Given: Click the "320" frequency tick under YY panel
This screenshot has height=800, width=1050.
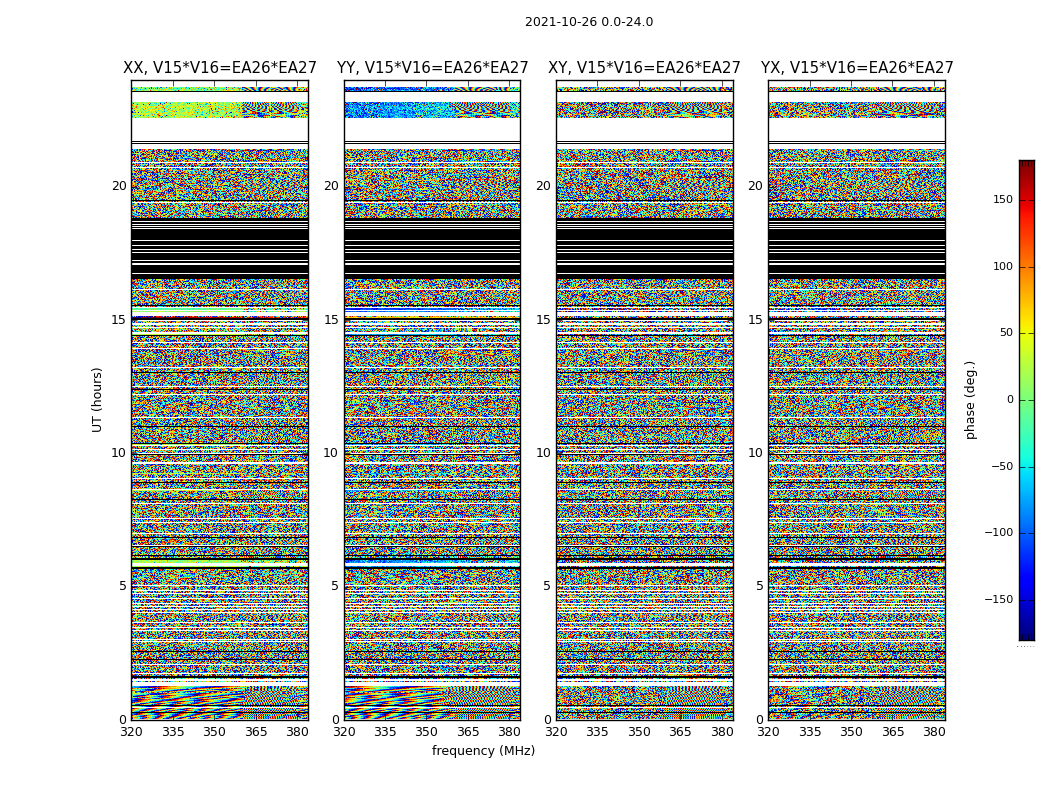Looking at the screenshot, I should (344, 732).
